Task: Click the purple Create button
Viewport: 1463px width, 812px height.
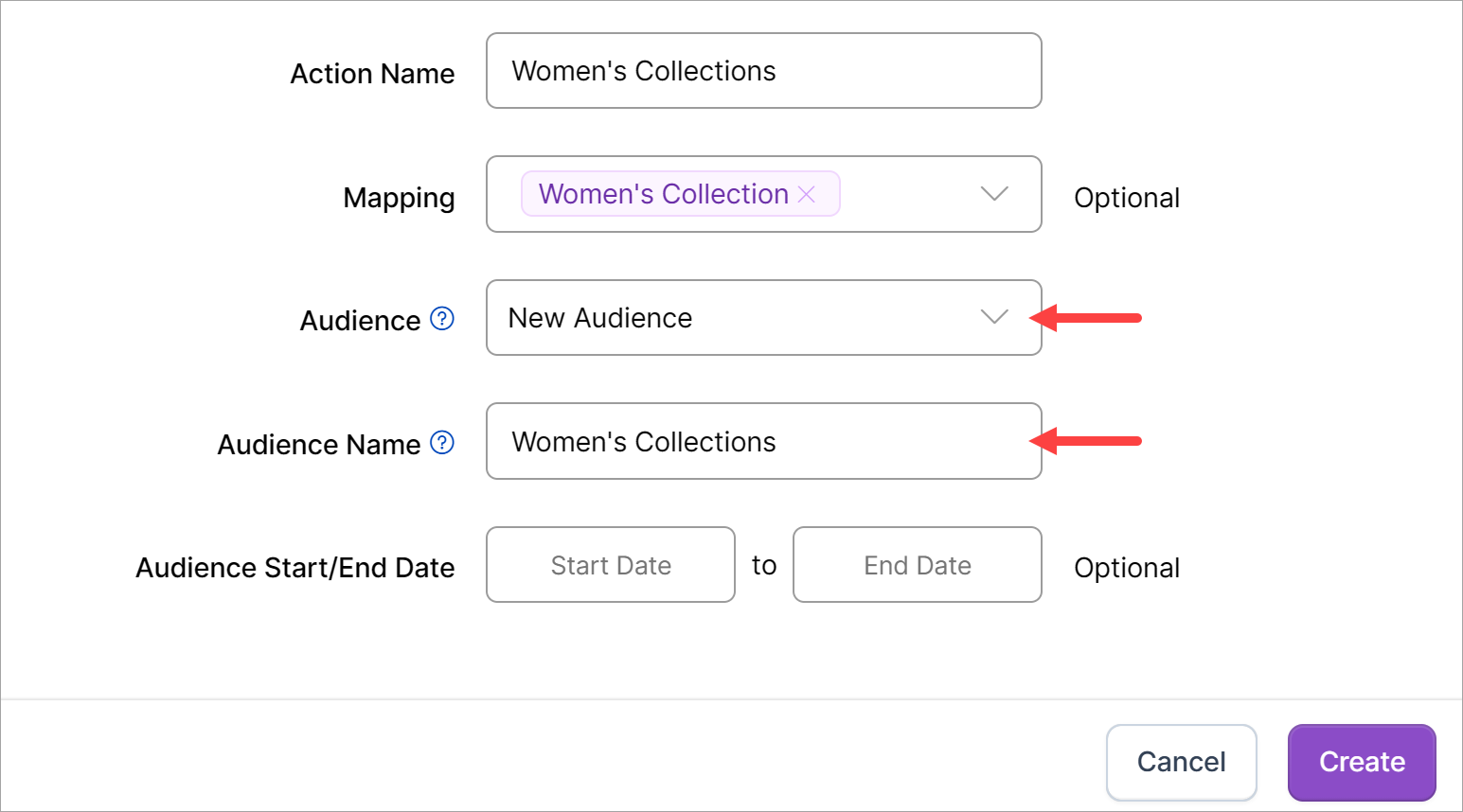Action: 1361,762
